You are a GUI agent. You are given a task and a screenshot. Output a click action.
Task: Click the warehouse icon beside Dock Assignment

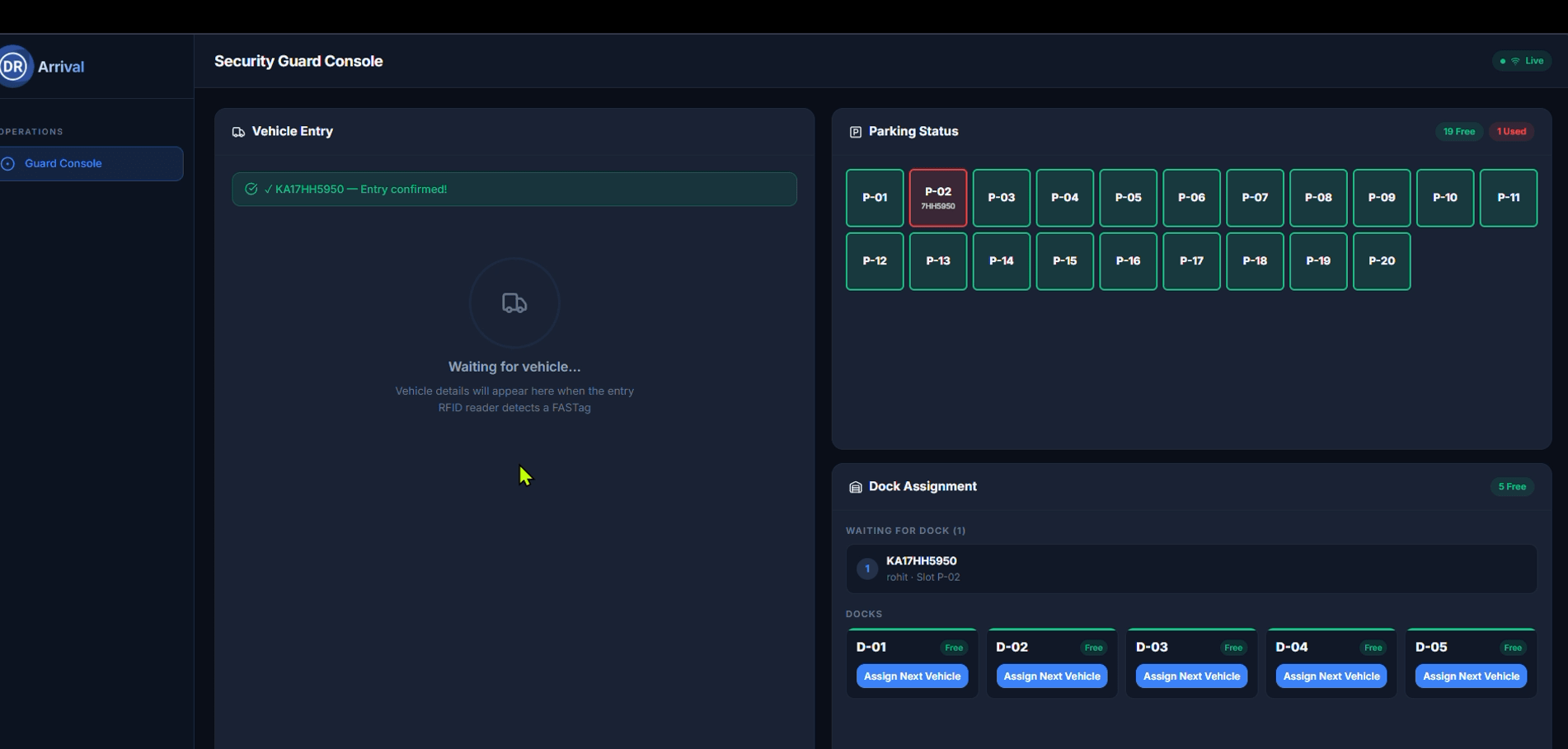[x=855, y=486]
